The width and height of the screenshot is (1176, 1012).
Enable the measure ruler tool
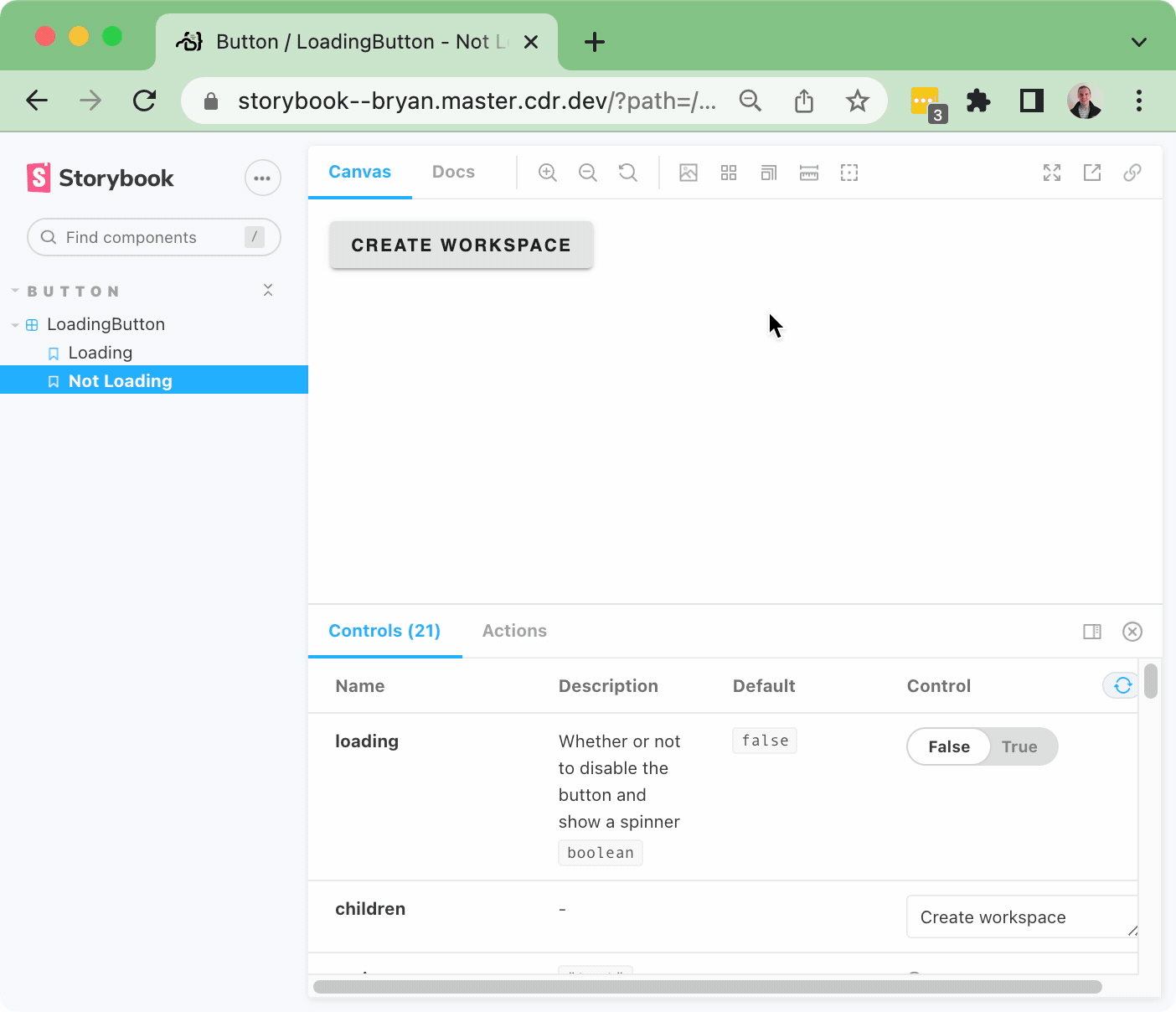[x=809, y=173]
